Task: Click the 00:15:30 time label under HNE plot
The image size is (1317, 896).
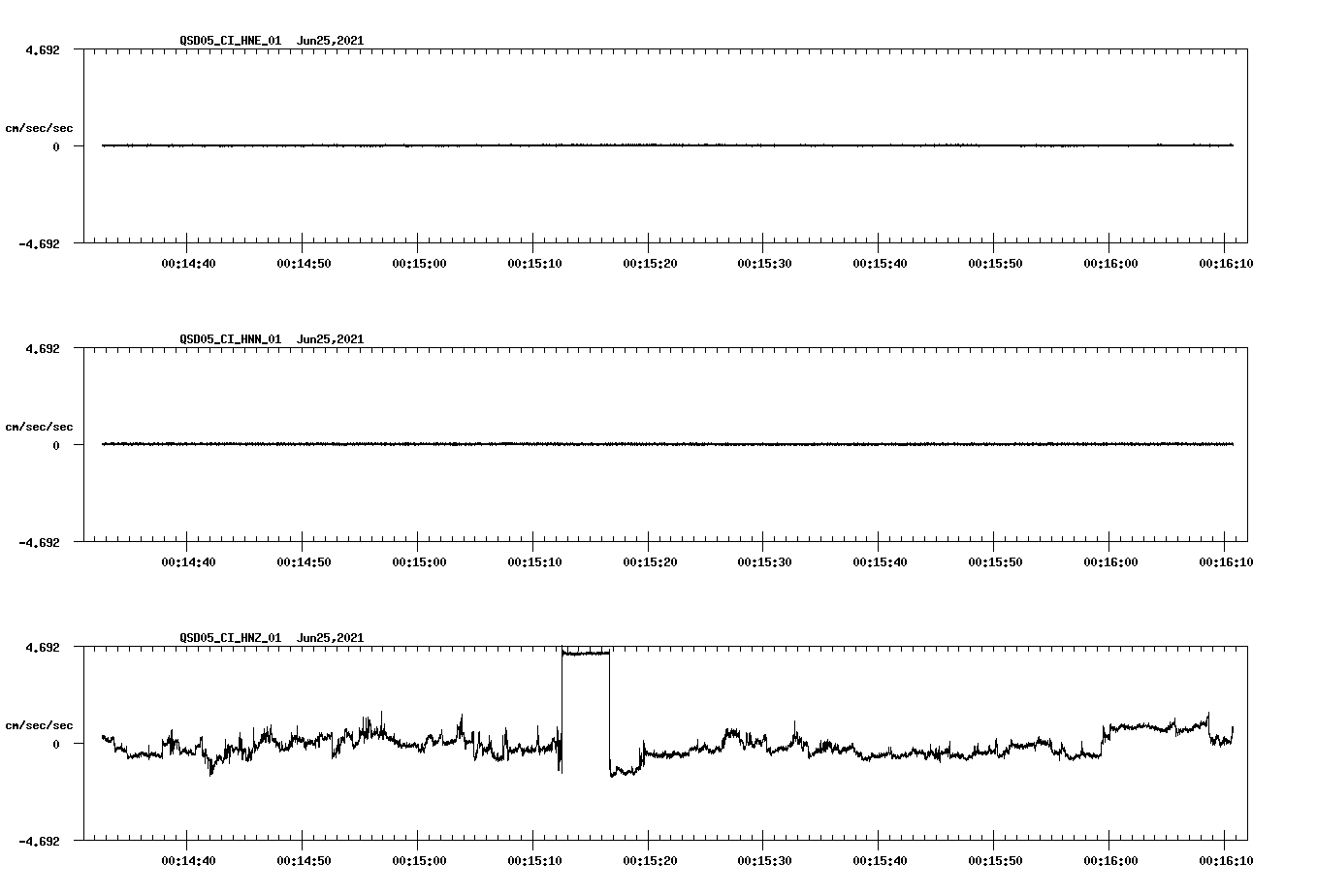Action: click(x=764, y=263)
